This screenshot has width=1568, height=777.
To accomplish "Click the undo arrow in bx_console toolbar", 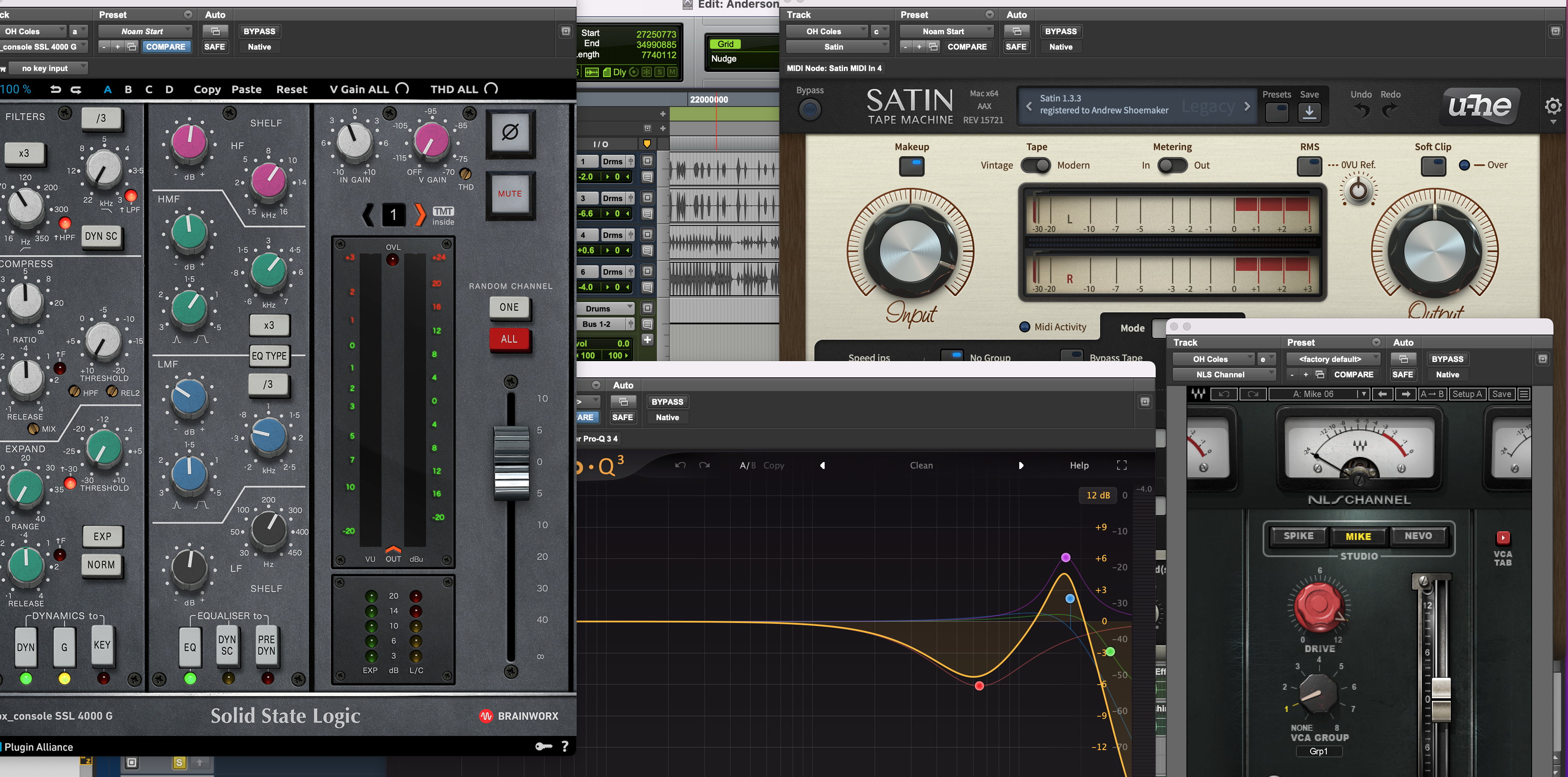I will [56, 89].
